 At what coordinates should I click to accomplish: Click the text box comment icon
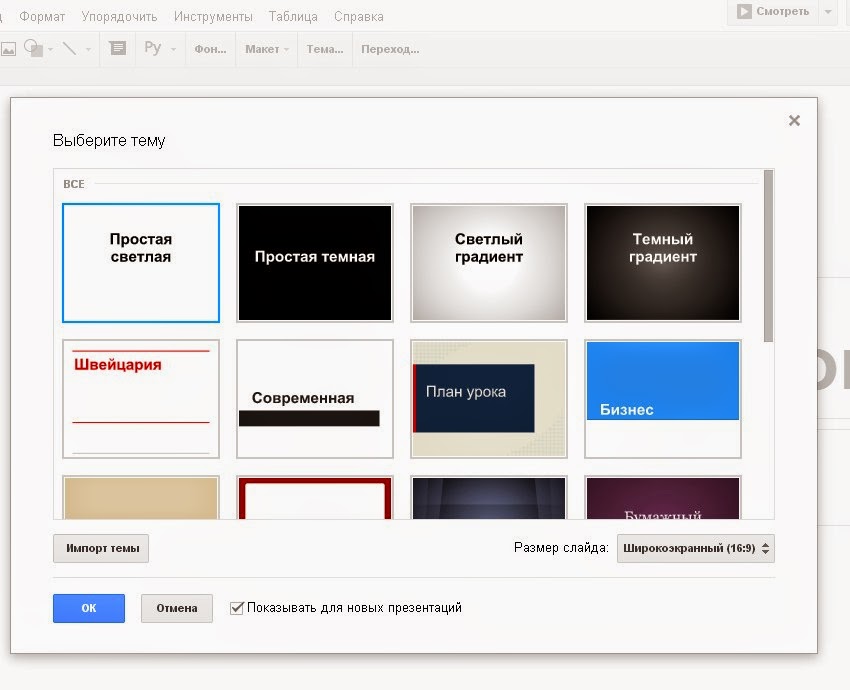[118, 48]
